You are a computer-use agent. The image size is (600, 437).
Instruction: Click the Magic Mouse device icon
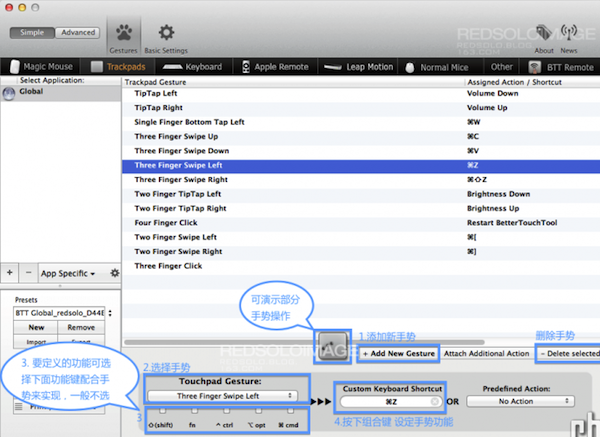15,67
